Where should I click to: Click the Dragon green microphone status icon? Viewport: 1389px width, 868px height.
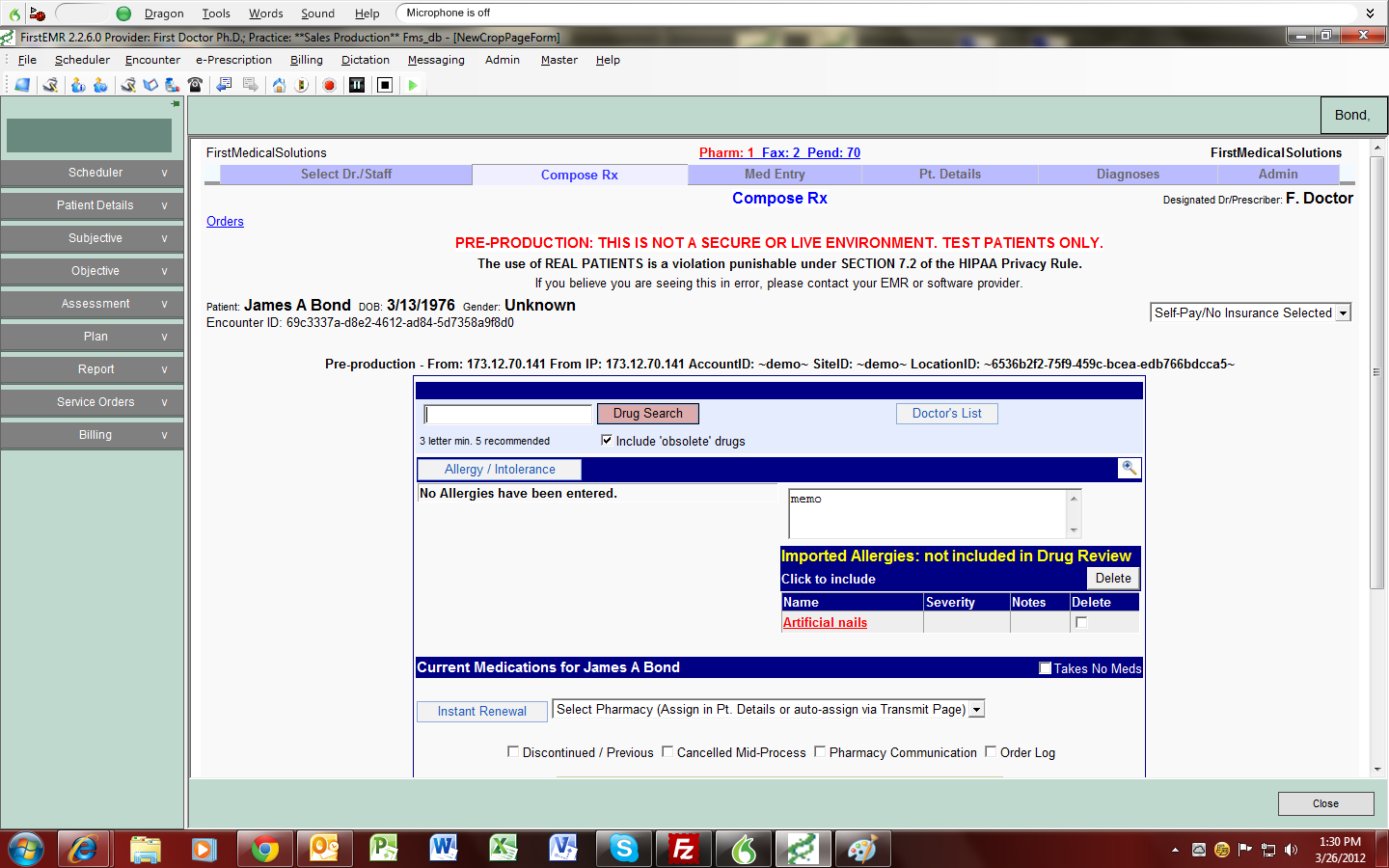(123, 14)
